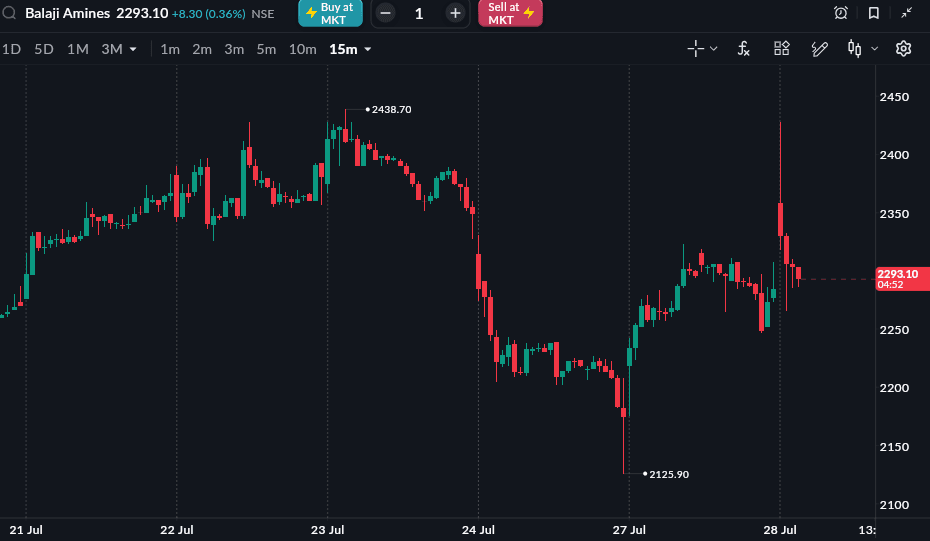Image resolution: width=930 pixels, height=541 pixels.
Task: Expand the chart type dropdown arrow
Action: pyautogui.click(x=874, y=49)
